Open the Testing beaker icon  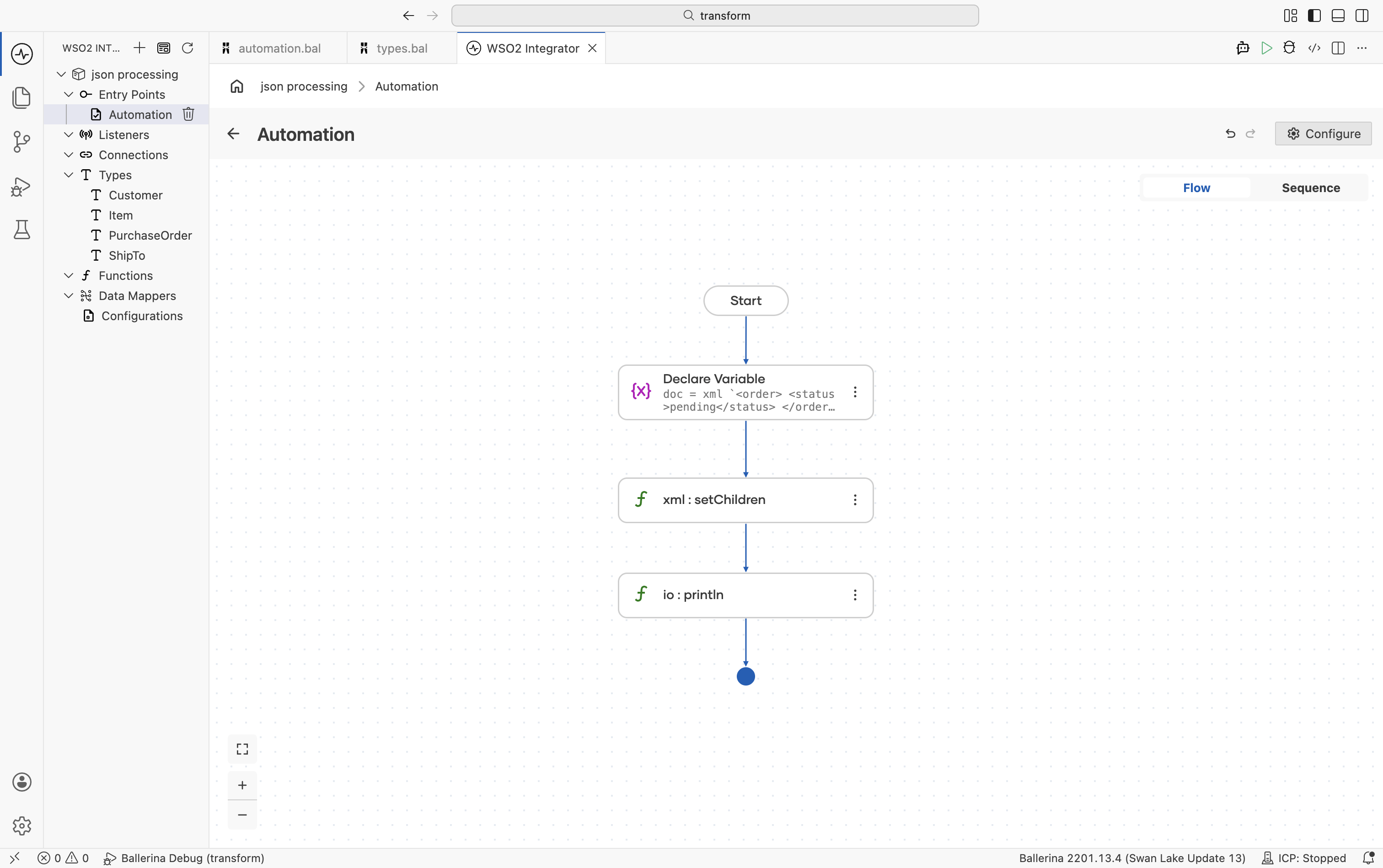pyautogui.click(x=22, y=230)
